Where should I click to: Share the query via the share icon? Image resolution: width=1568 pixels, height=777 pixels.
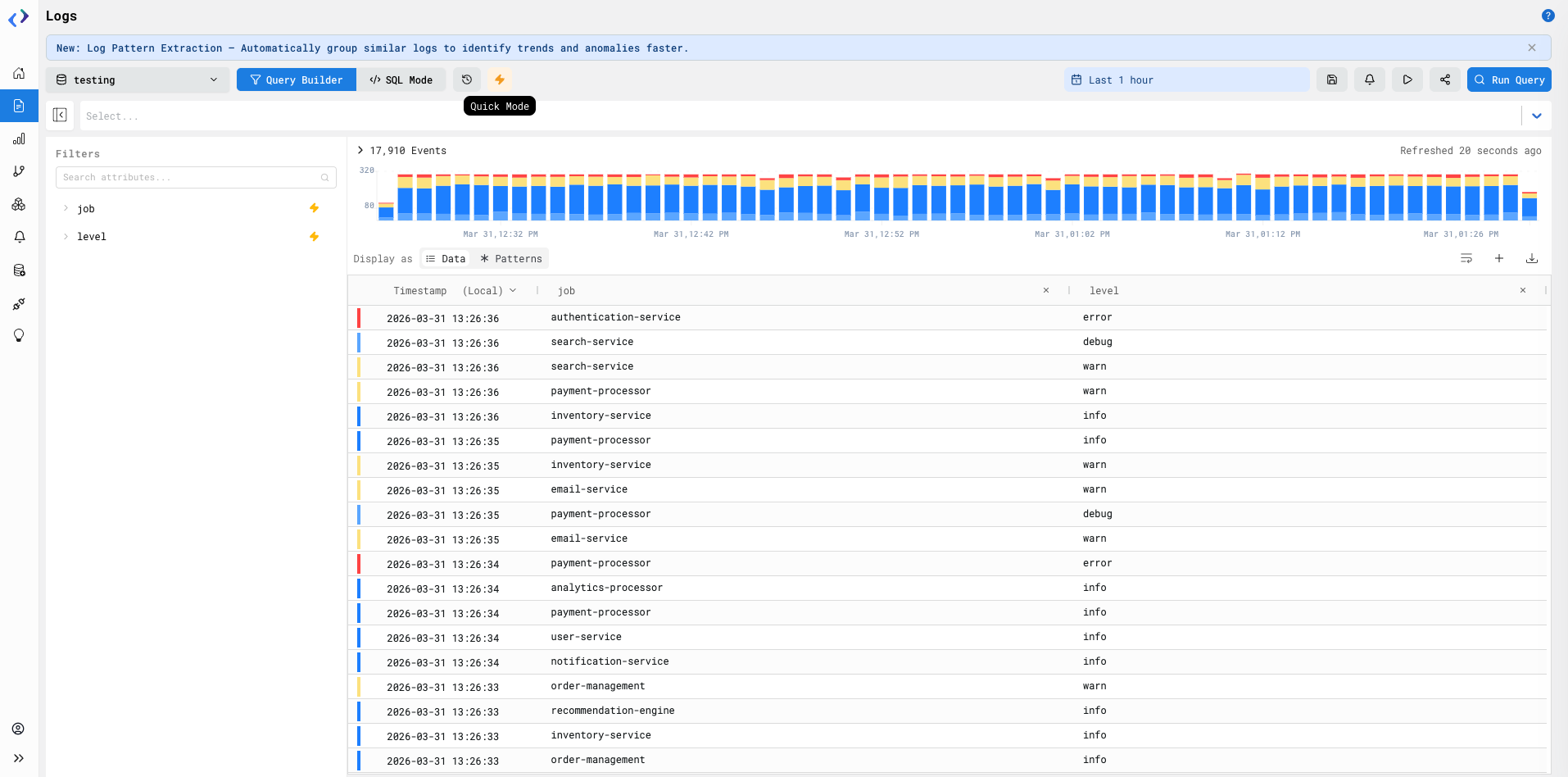click(x=1445, y=80)
